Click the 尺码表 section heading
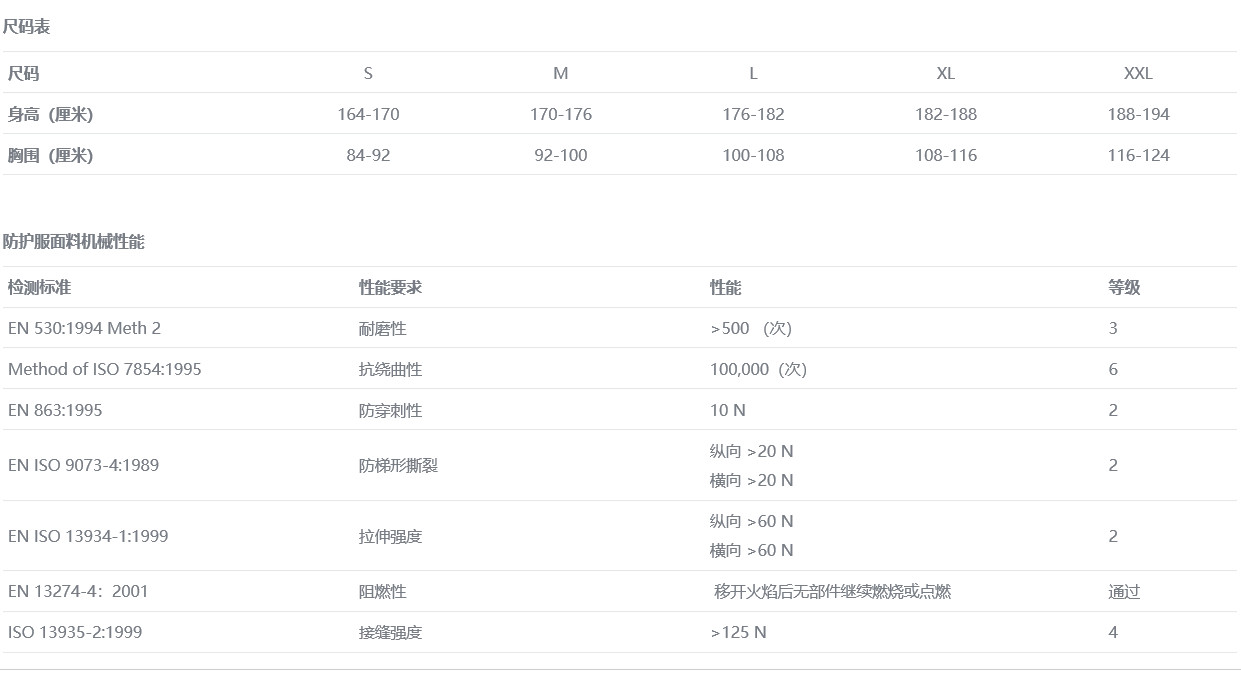Image resolution: width=1241 pixels, height=678 pixels. 26,27
